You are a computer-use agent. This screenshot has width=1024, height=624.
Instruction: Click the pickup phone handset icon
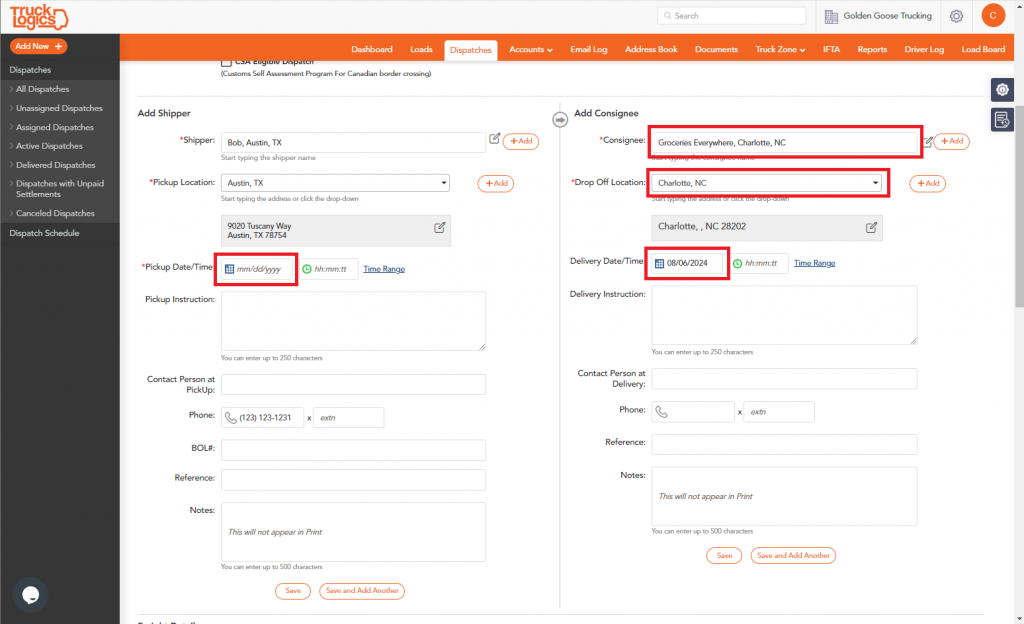click(231, 418)
